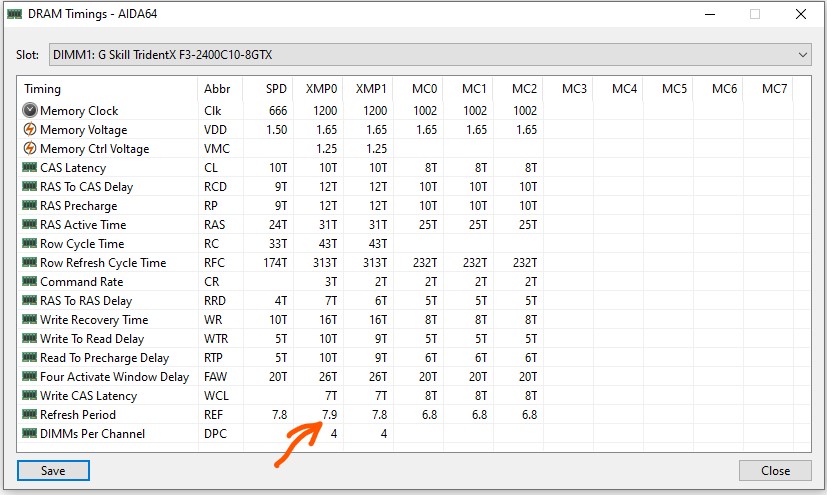The width and height of the screenshot is (827, 495).
Task: Click the MC4 column header
Action: tap(618, 89)
